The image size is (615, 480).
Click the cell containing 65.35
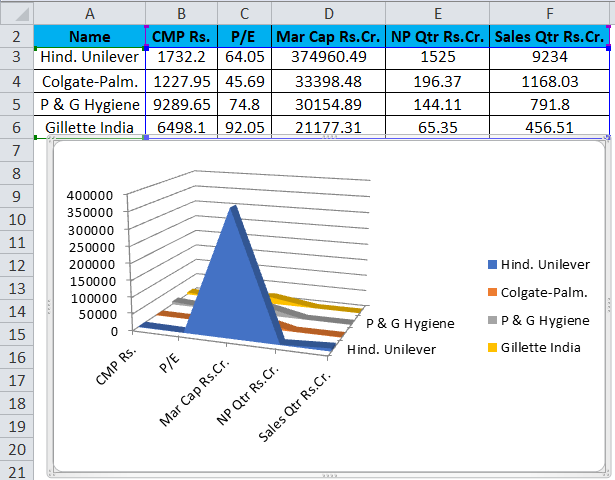click(x=437, y=127)
